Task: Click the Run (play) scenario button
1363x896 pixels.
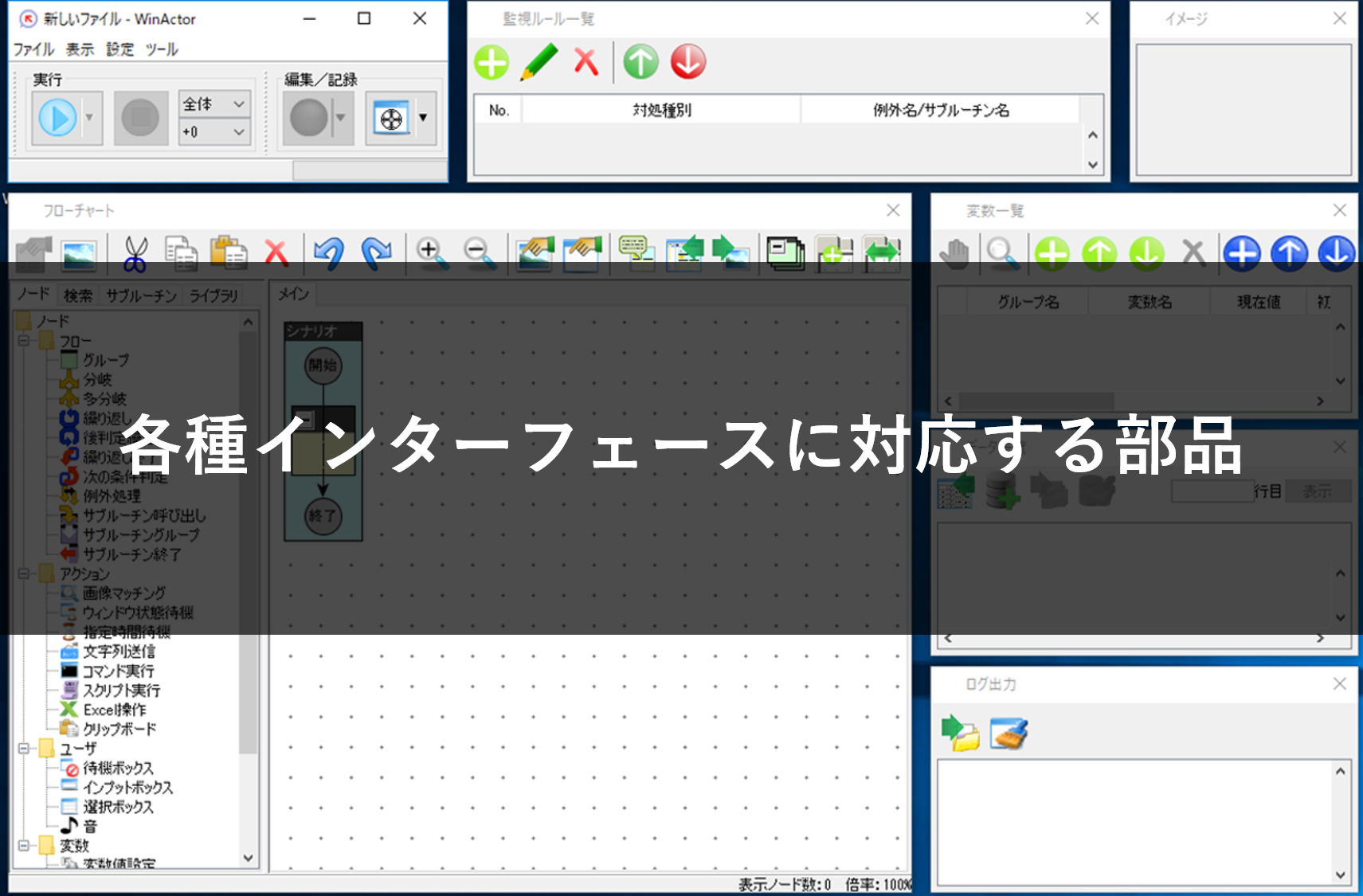Action: (57, 118)
